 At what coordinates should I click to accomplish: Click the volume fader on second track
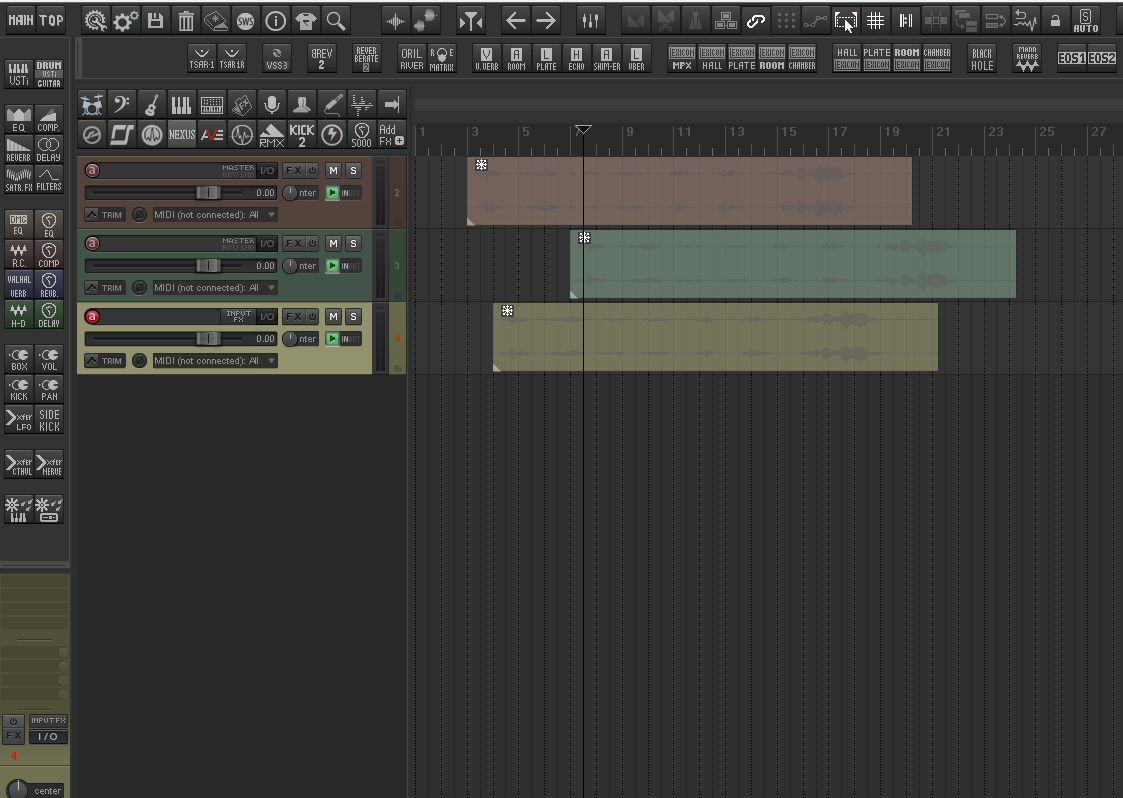(x=208, y=266)
